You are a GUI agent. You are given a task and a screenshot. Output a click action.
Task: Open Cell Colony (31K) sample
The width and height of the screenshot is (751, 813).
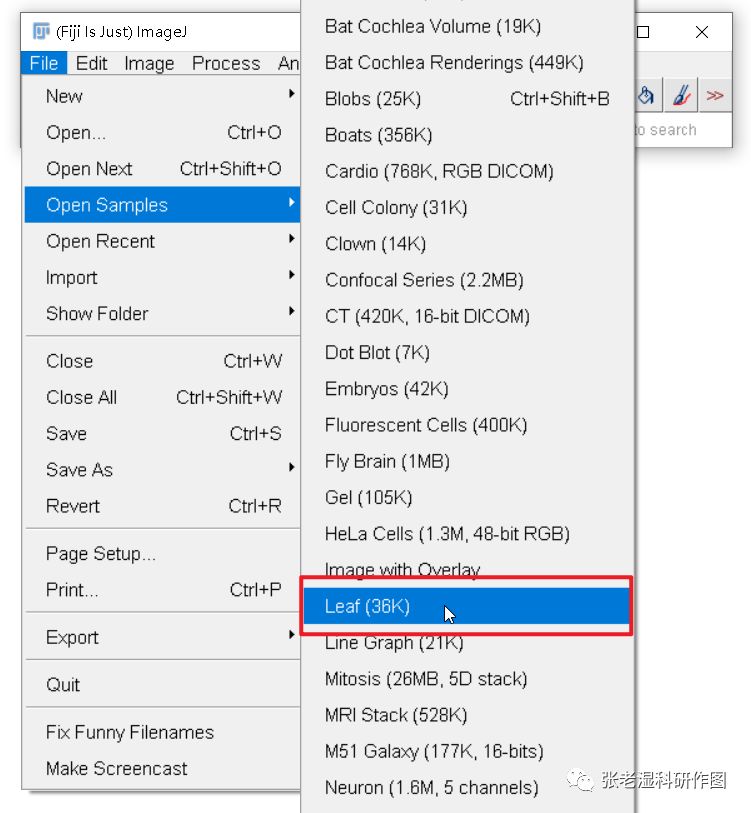467,207
